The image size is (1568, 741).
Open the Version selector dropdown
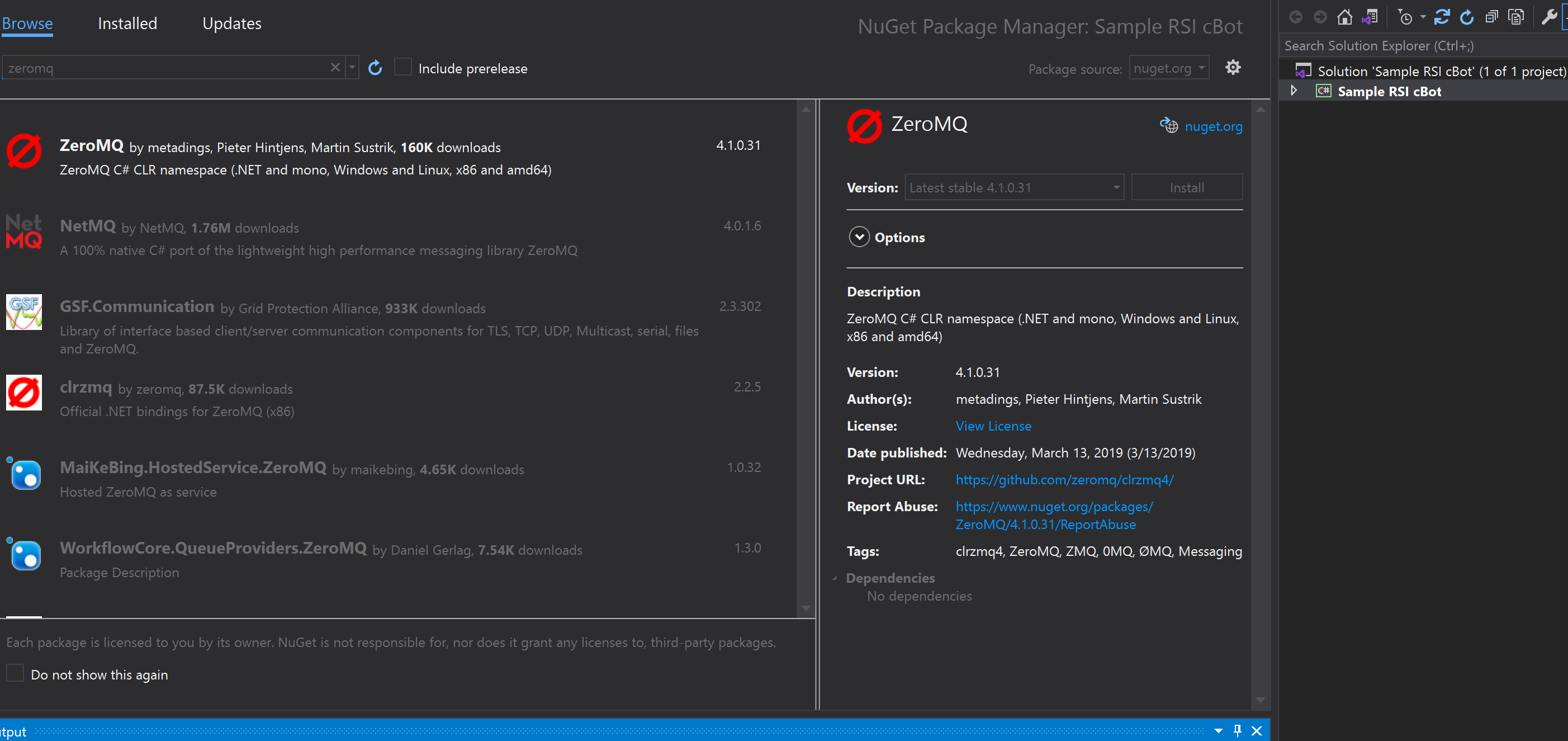tap(1014, 187)
